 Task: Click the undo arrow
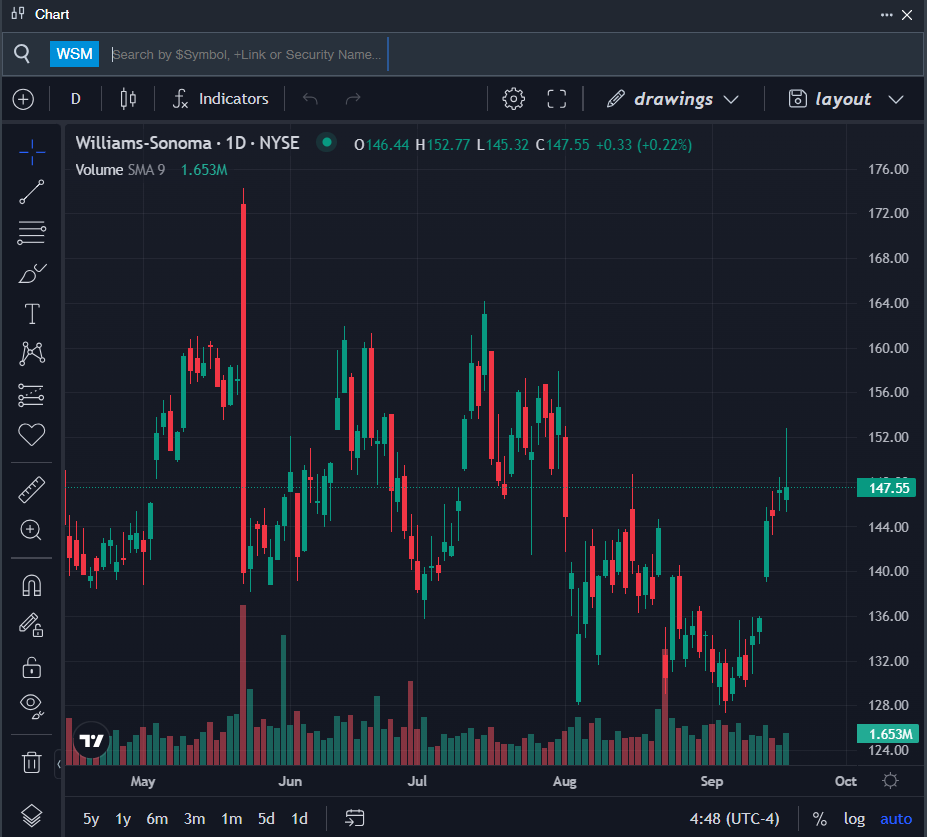(310, 99)
